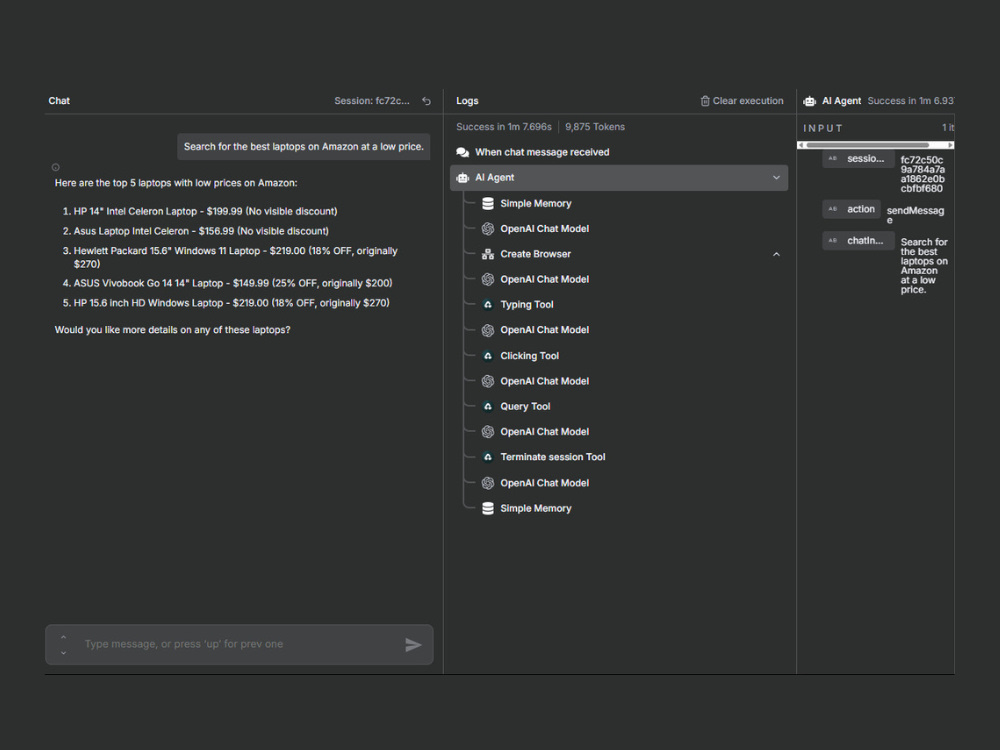Click the sendMessage value in INPUT panel
This screenshot has width=1000, height=750.
click(x=915, y=215)
